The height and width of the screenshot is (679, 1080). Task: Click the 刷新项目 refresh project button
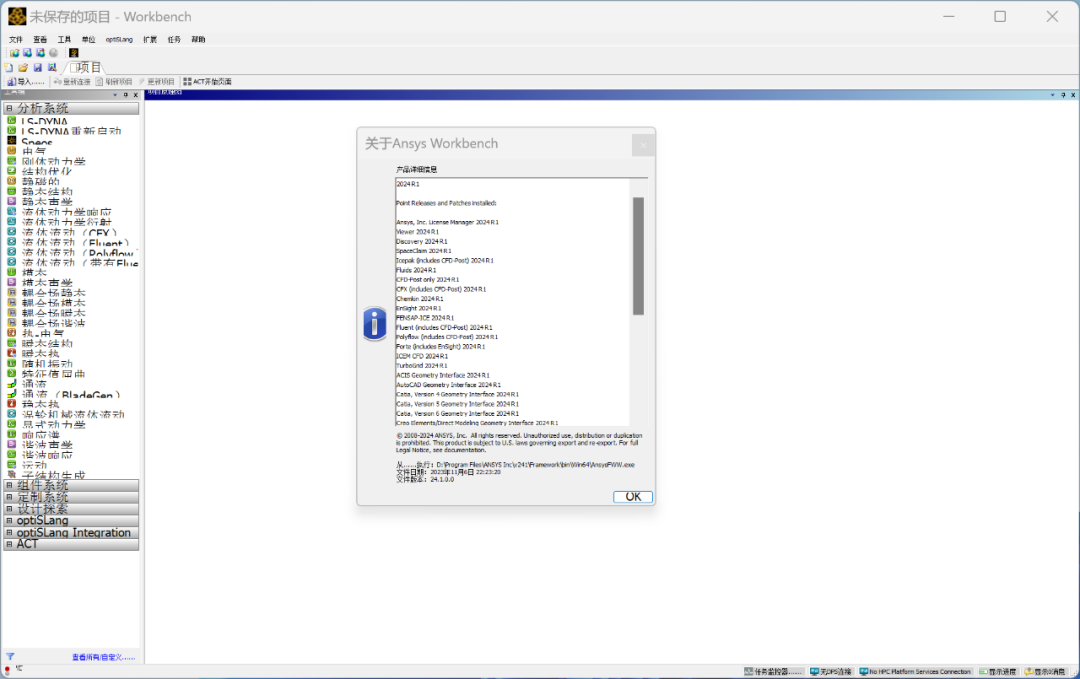114,81
